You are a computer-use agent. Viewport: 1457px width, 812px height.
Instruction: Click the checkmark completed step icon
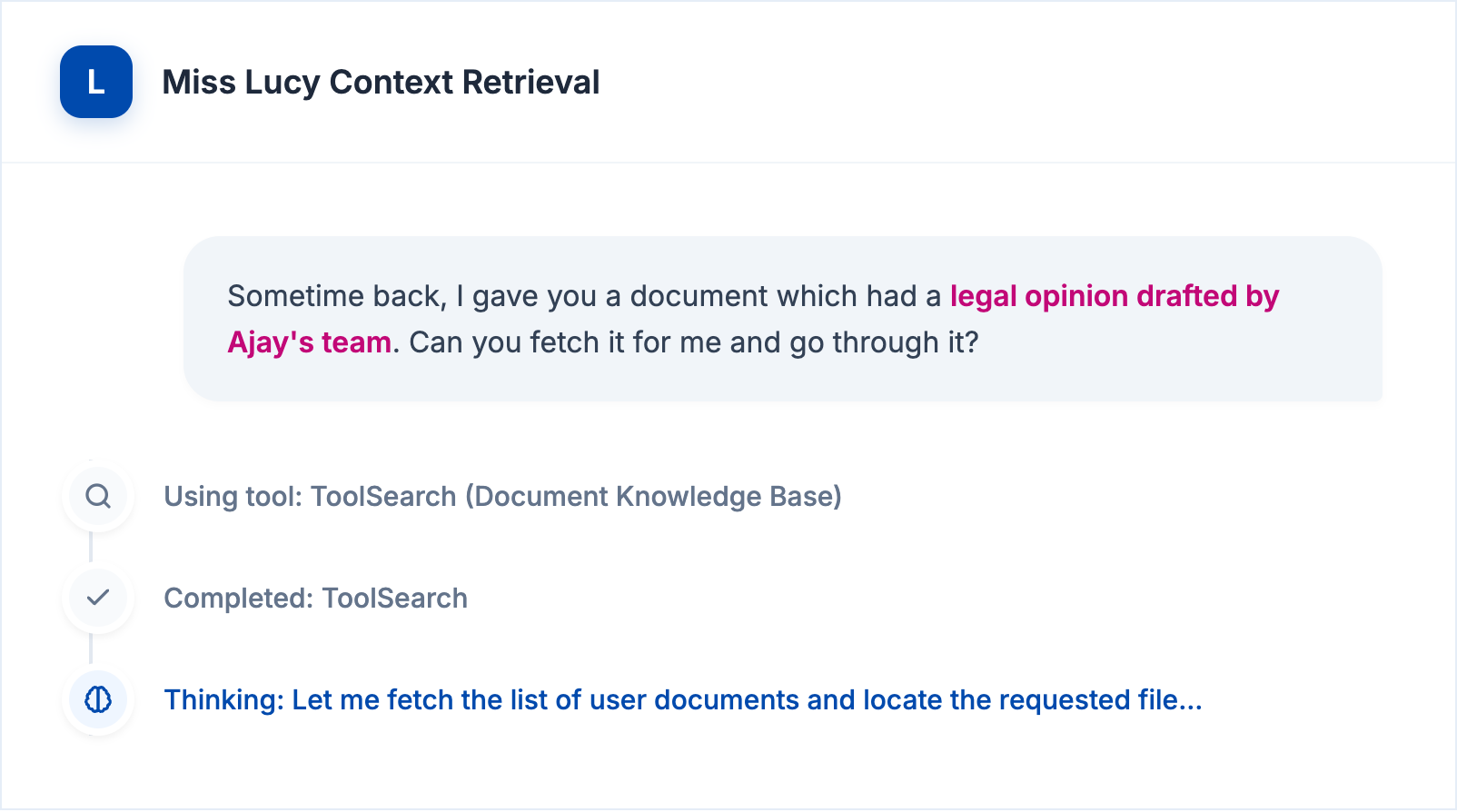pyautogui.click(x=98, y=598)
